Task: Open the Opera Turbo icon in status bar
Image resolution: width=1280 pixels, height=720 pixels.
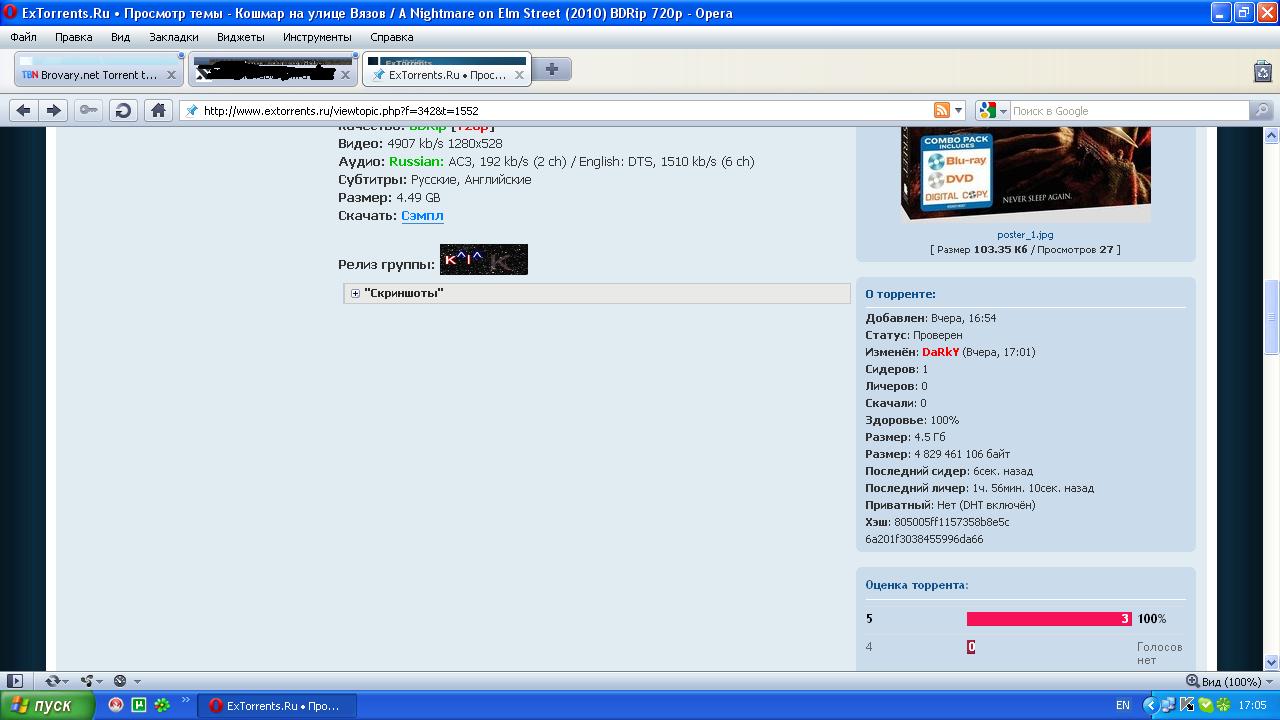Action: pyautogui.click(x=120, y=681)
